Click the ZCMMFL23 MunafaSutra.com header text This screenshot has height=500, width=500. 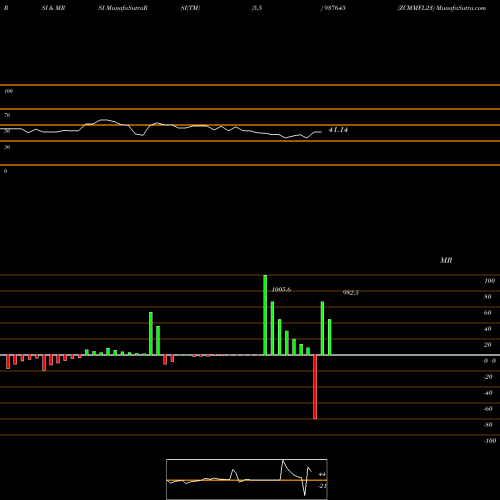pos(442,8)
